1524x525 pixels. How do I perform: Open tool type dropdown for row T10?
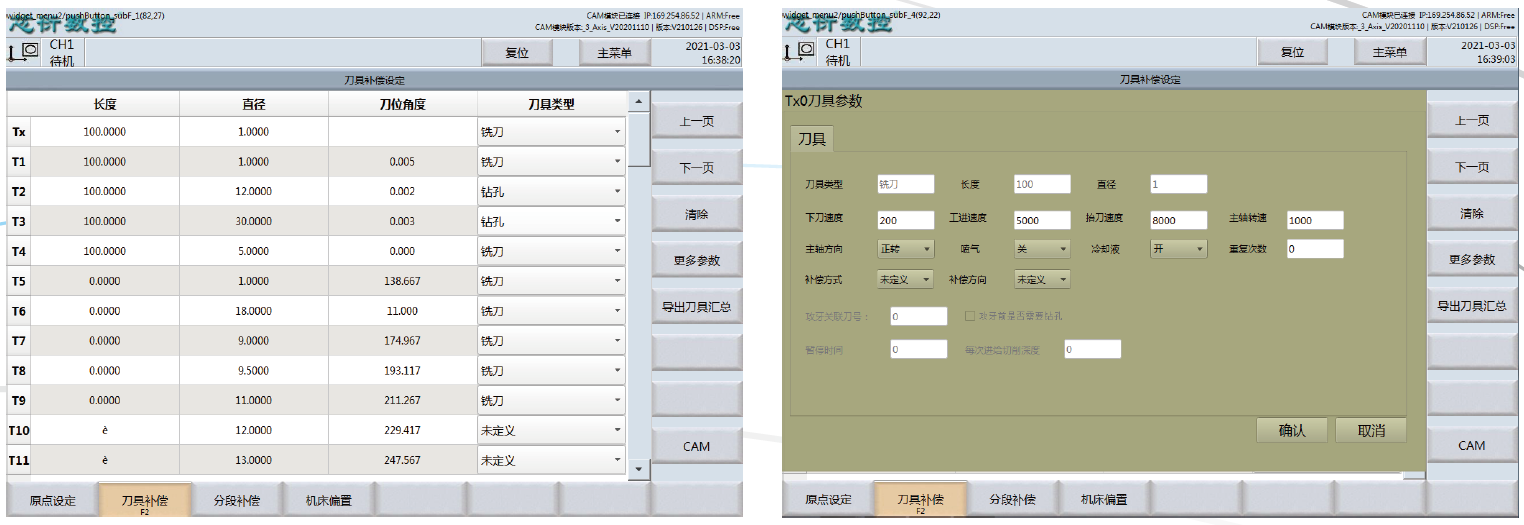[x=551, y=431]
